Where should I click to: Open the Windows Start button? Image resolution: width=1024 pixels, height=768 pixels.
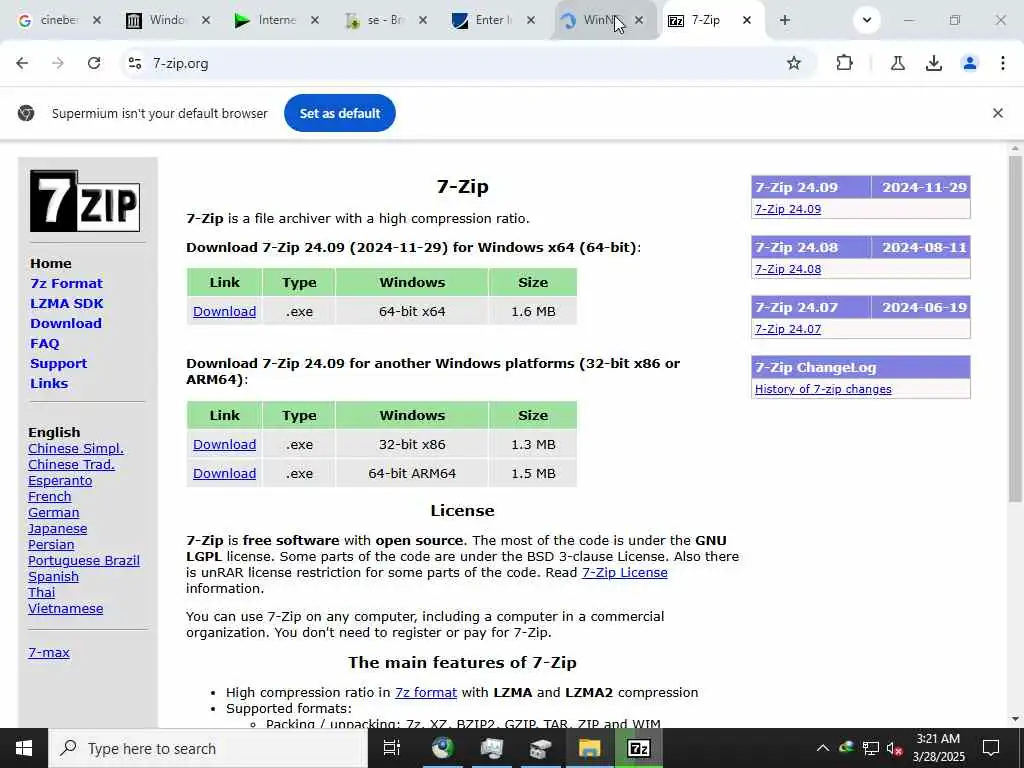tap(24, 748)
